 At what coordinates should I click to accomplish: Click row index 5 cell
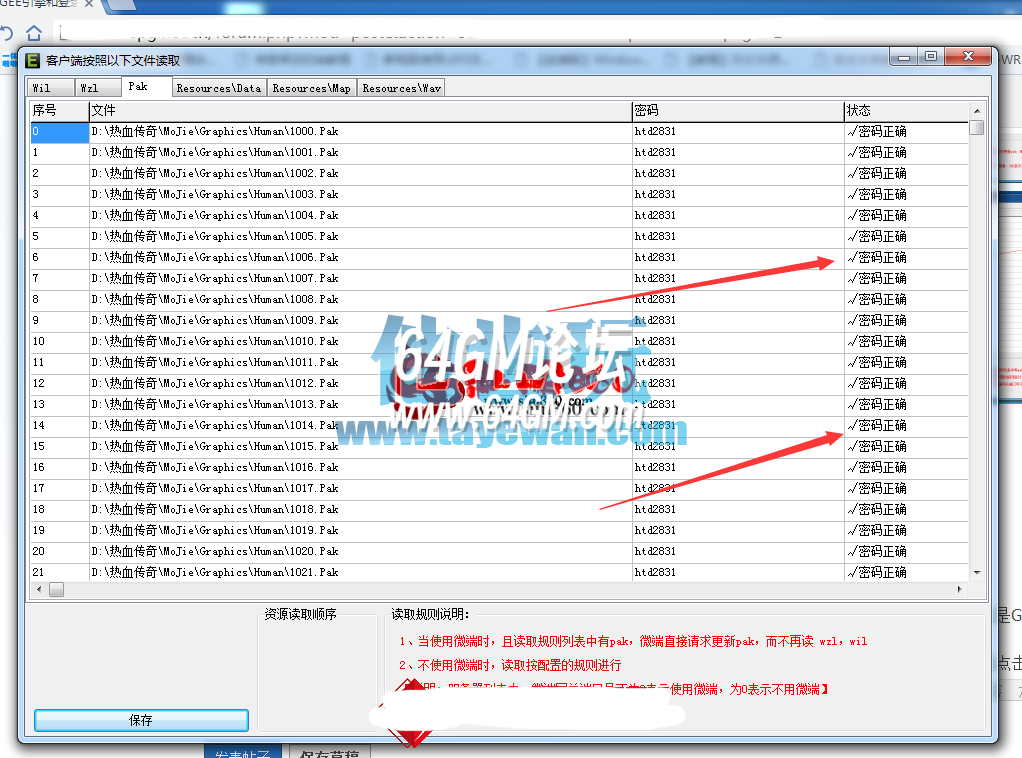59,236
